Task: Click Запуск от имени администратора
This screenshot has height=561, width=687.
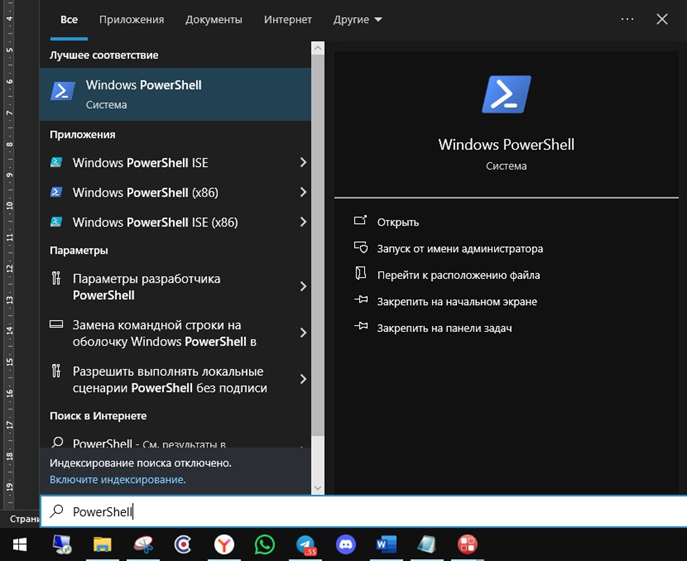Action: 460,249
